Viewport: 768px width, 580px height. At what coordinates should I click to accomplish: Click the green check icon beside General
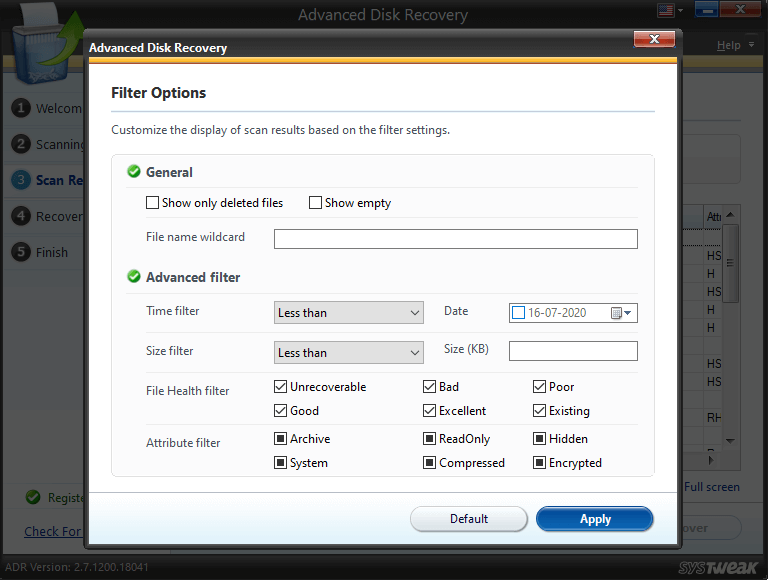134,172
